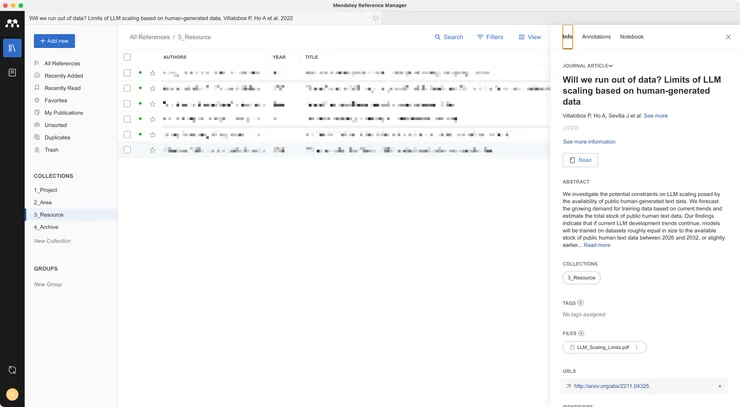The image size is (740, 407).
Task: Open the 2_Area collection
Action: [x=42, y=202]
